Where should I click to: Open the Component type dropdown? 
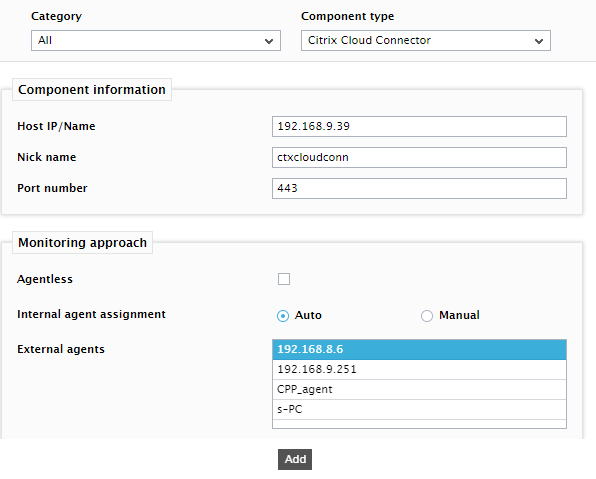(x=426, y=41)
